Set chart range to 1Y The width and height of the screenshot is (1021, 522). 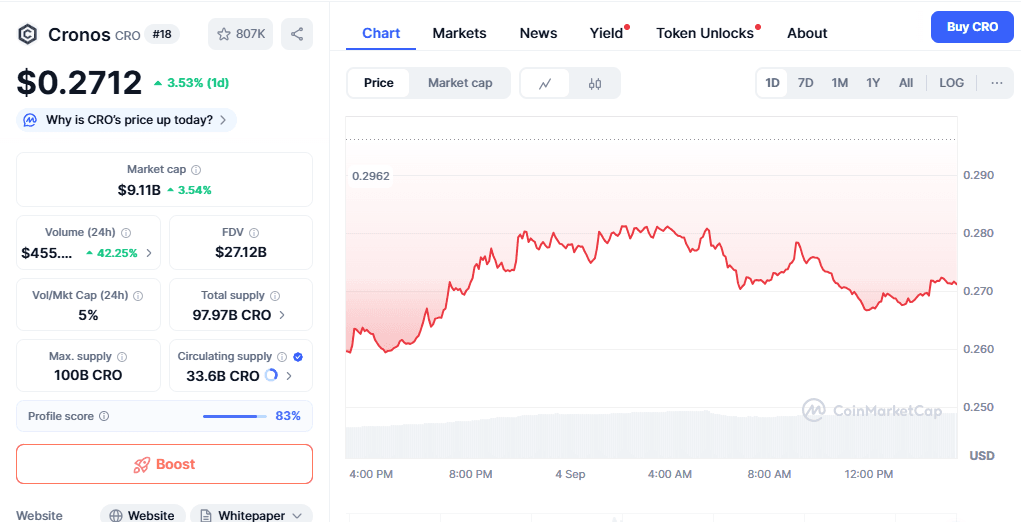[x=873, y=83]
